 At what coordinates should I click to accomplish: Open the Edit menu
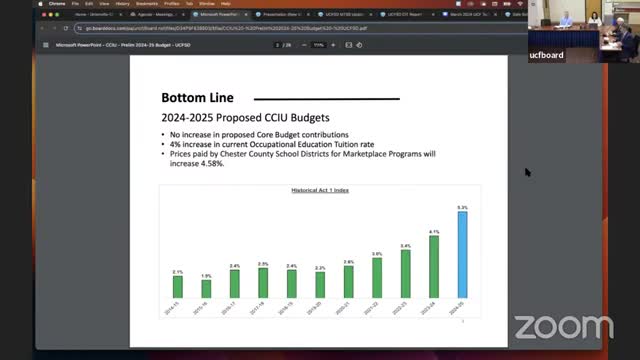(x=89, y=4)
